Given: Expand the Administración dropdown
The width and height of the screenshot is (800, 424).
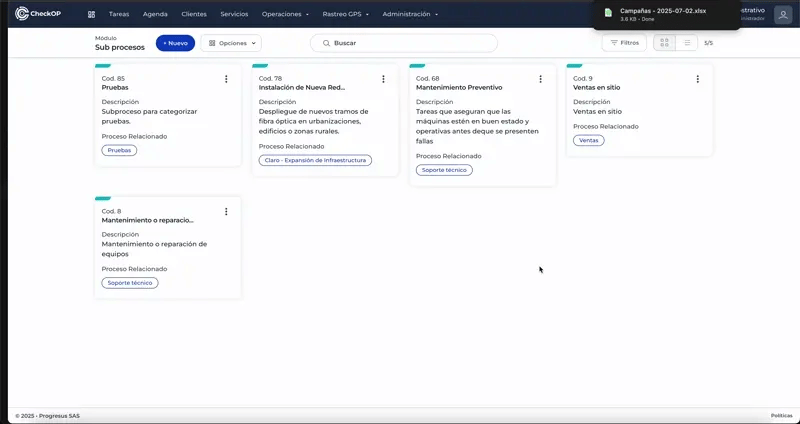Looking at the screenshot, I should [410, 14].
